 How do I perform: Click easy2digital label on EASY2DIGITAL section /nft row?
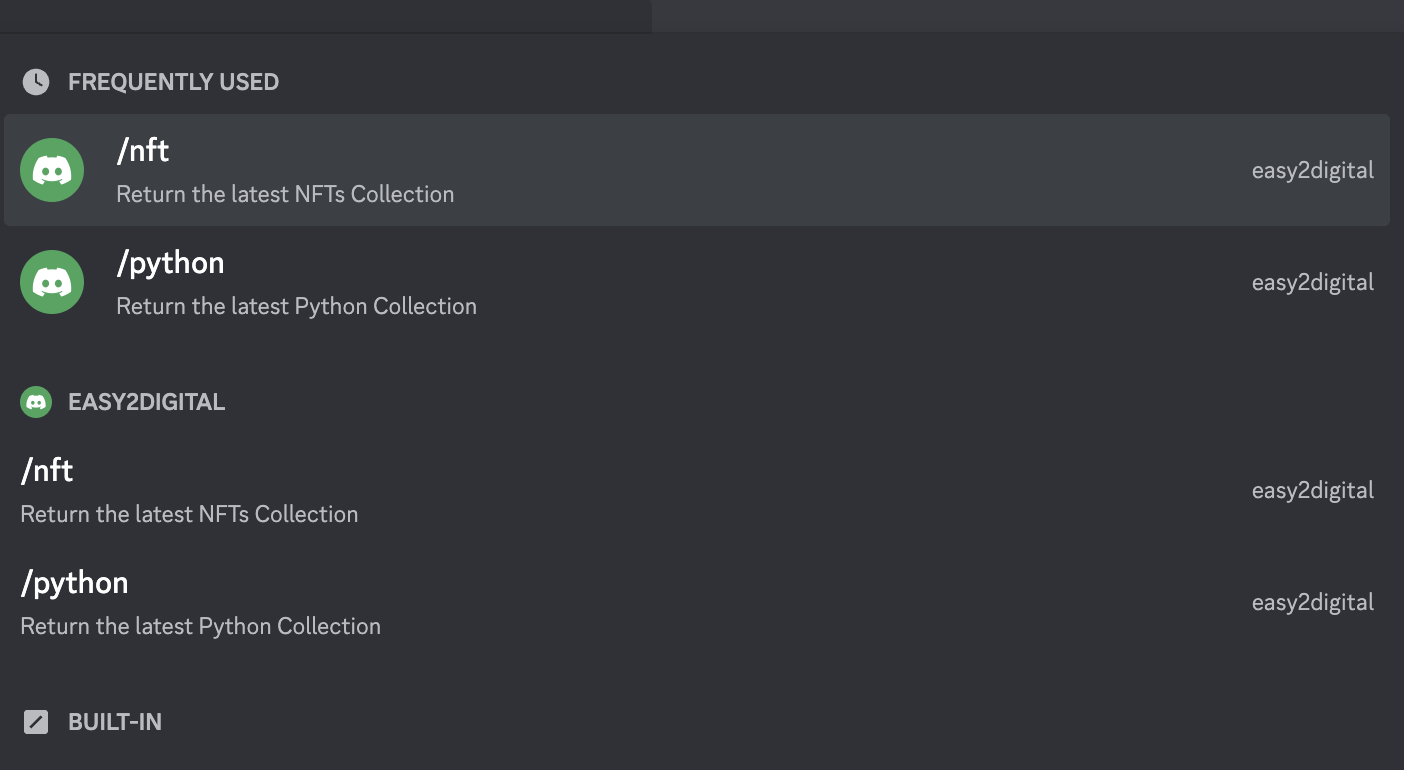tap(1312, 490)
